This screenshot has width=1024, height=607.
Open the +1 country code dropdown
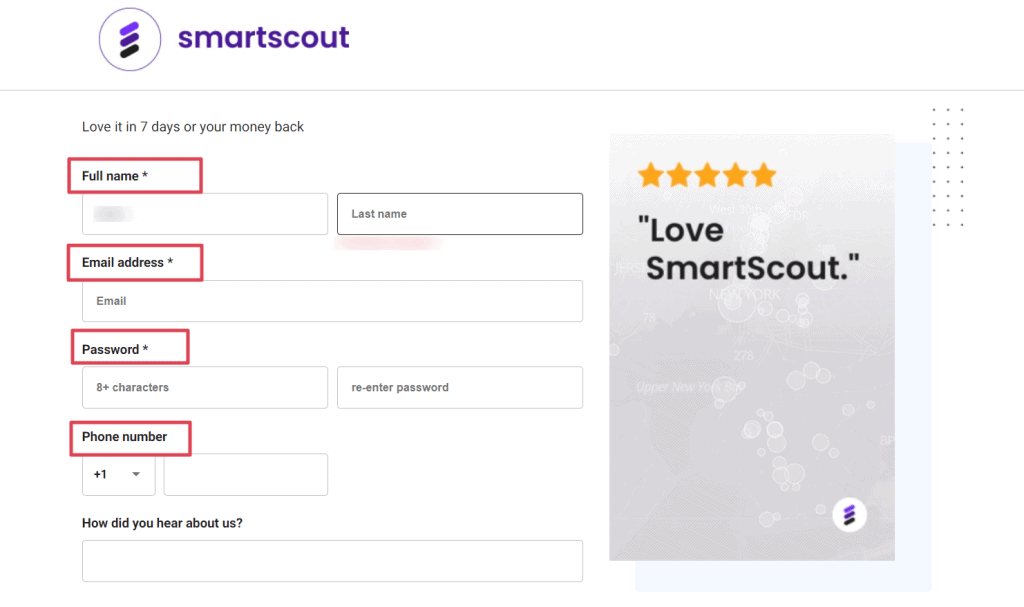118,474
